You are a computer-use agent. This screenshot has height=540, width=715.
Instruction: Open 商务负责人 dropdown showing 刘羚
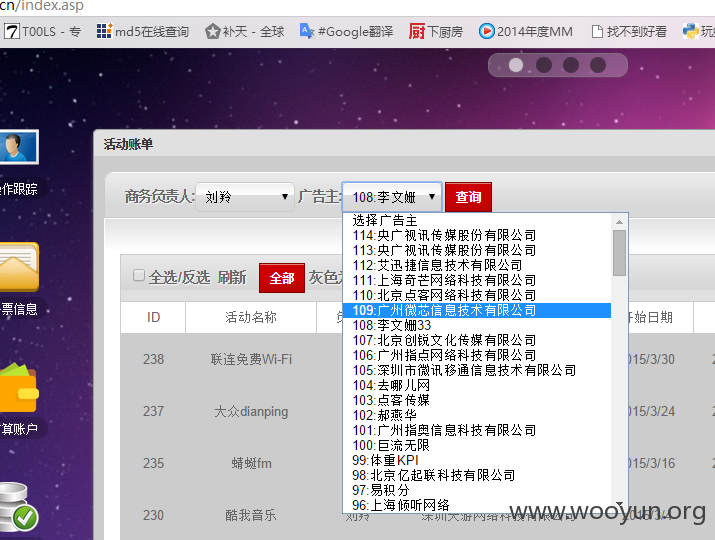pos(244,197)
